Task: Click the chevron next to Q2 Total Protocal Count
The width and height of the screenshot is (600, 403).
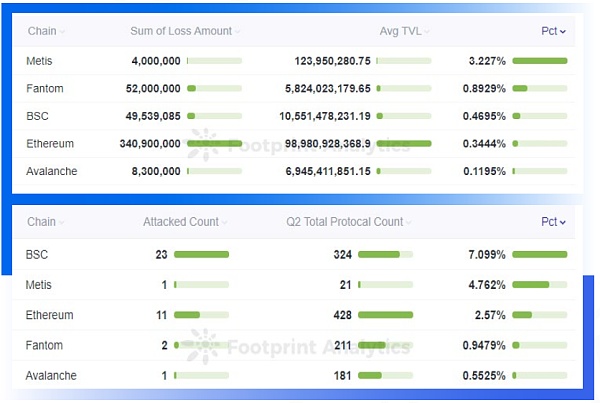Action: click(x=409, y=222)
